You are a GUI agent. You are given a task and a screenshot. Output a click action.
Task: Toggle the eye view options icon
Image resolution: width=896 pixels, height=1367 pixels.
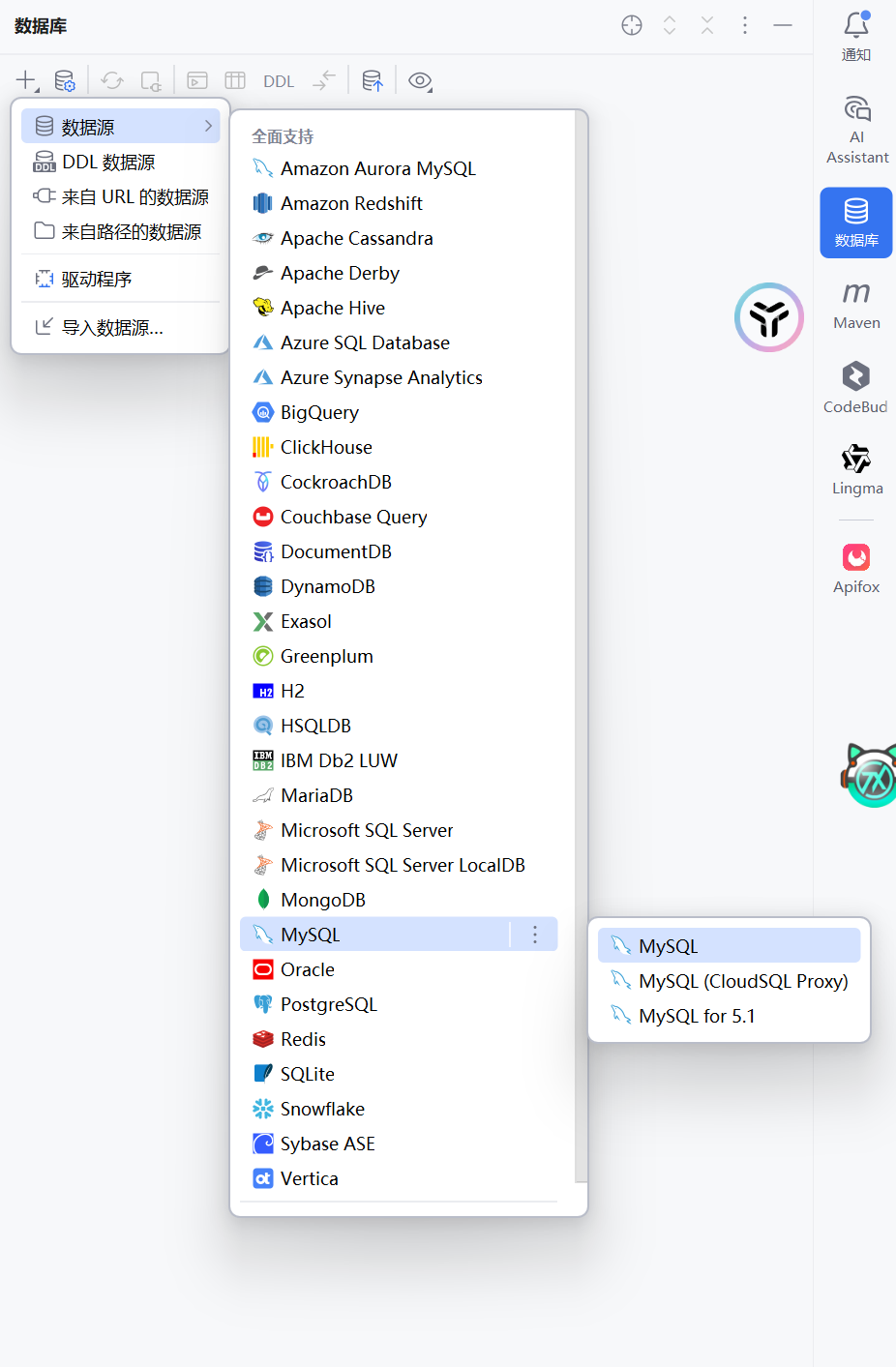coord(420,81)
